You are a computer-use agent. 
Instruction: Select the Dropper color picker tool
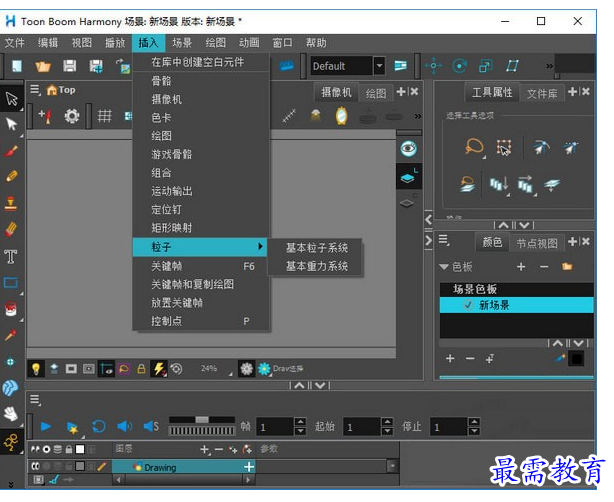[x=11, y=335]
